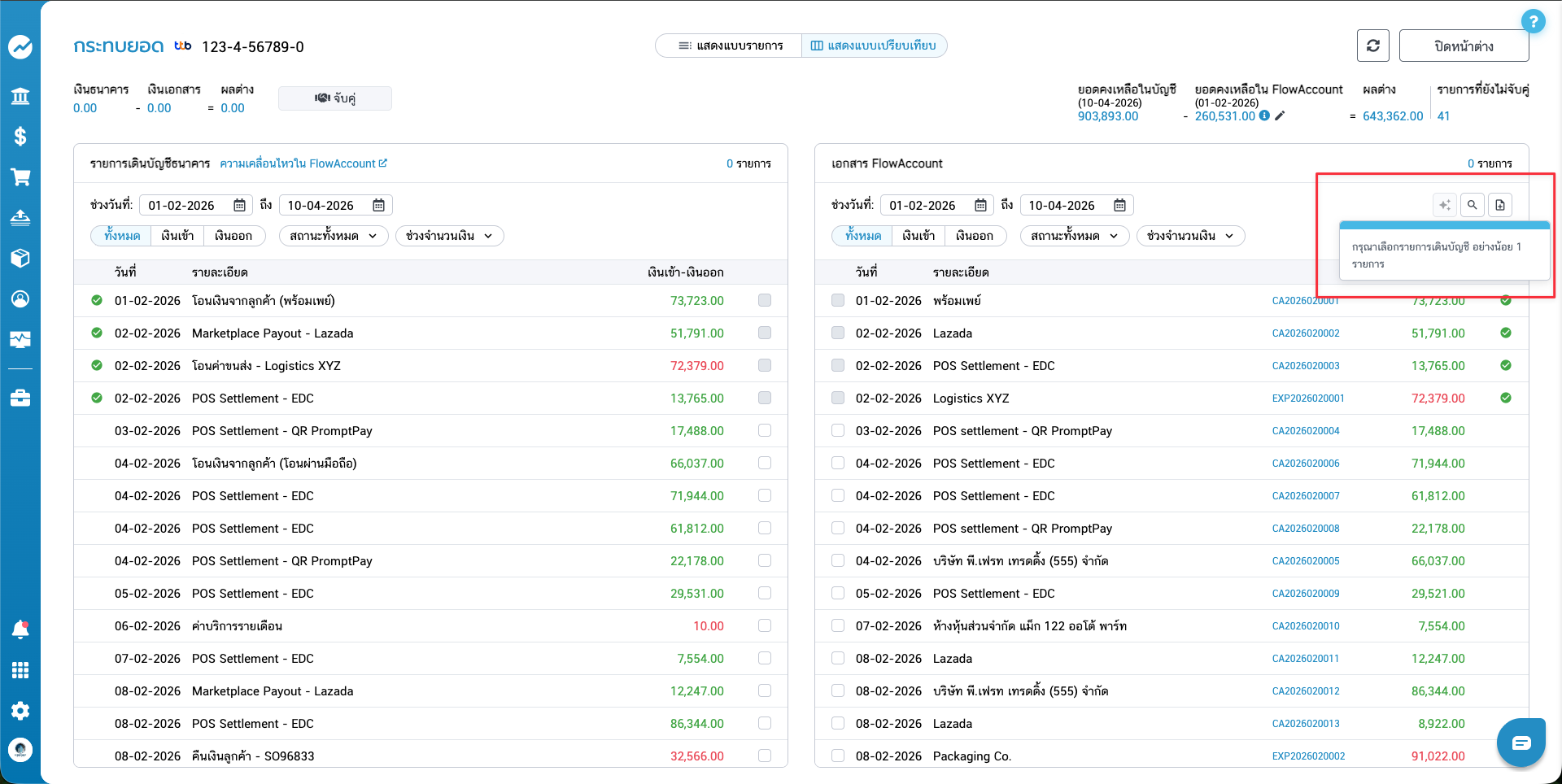
Task: Click the pencil edit icon beside 260,531.00
Action: click(x=1280, y=115)
